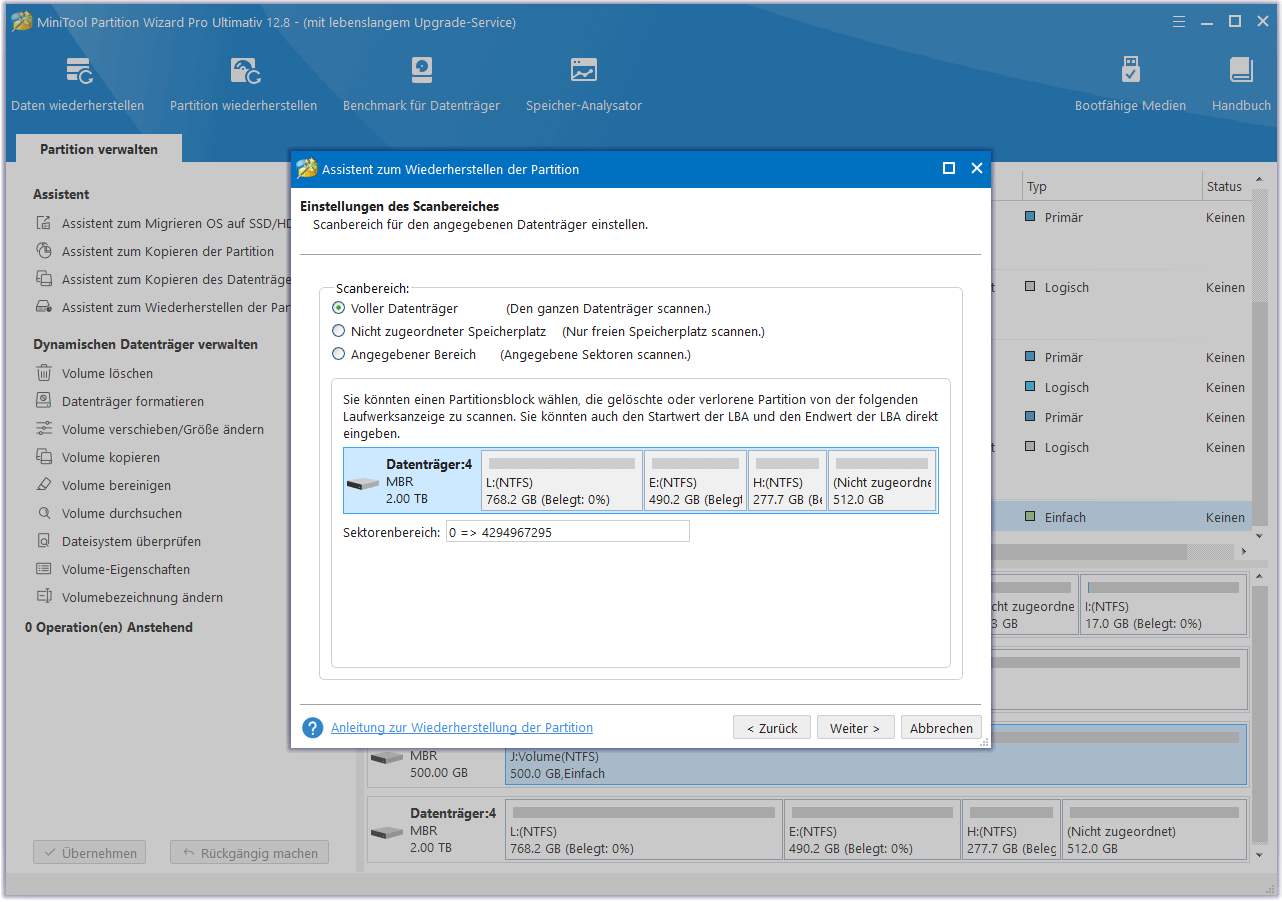Maximize the wizard dialog
The height and width of the screenshot is (902, 1282).
pyautogui.click(x=949, y=168)
